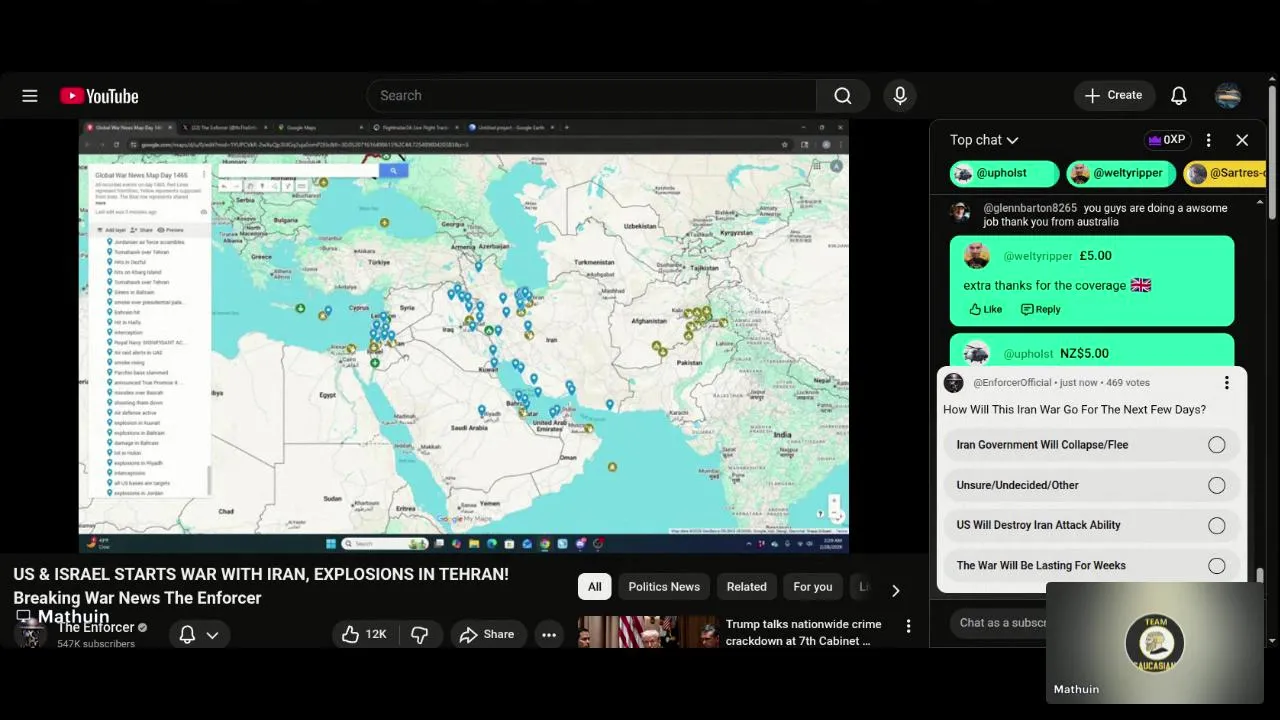
Task: Open the @upholst super chat chip
Action: pyautogui.click(x=1004, y=173)
